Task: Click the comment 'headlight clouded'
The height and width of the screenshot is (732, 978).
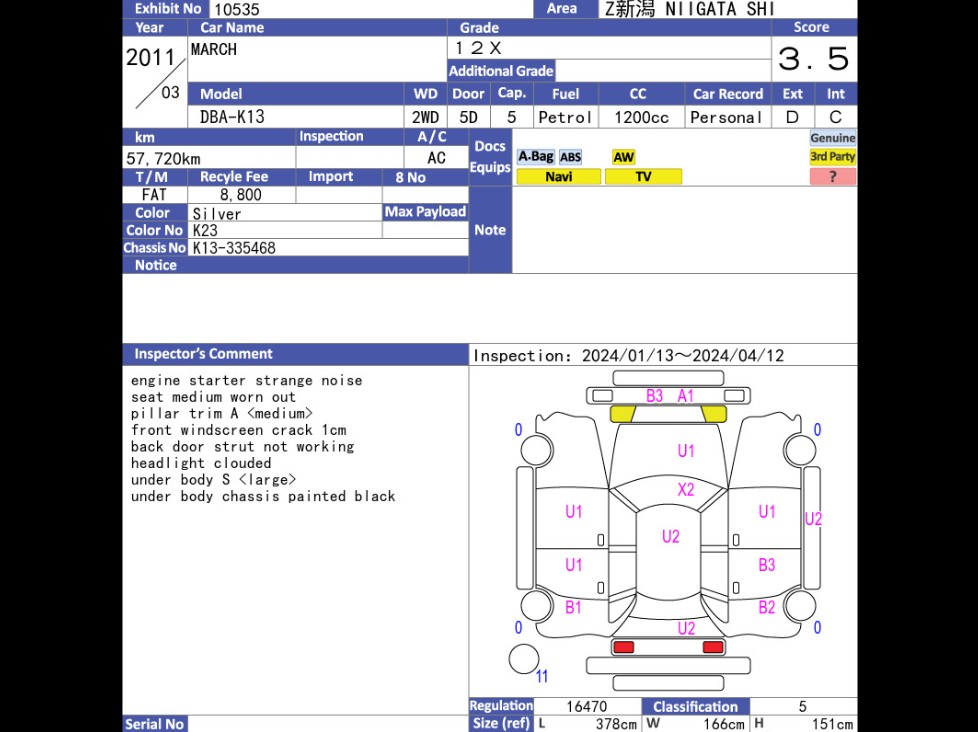Action: [201, 463]
